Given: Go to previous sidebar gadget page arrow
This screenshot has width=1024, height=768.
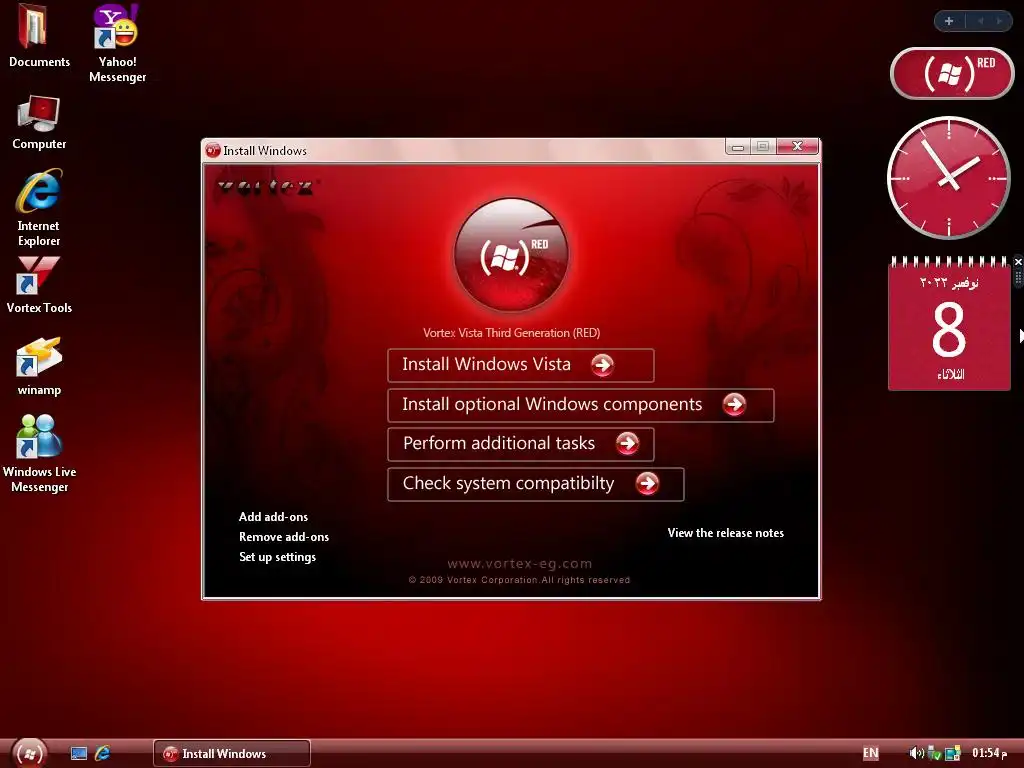Looking at the screenshot, I should (x=980, y=21).
